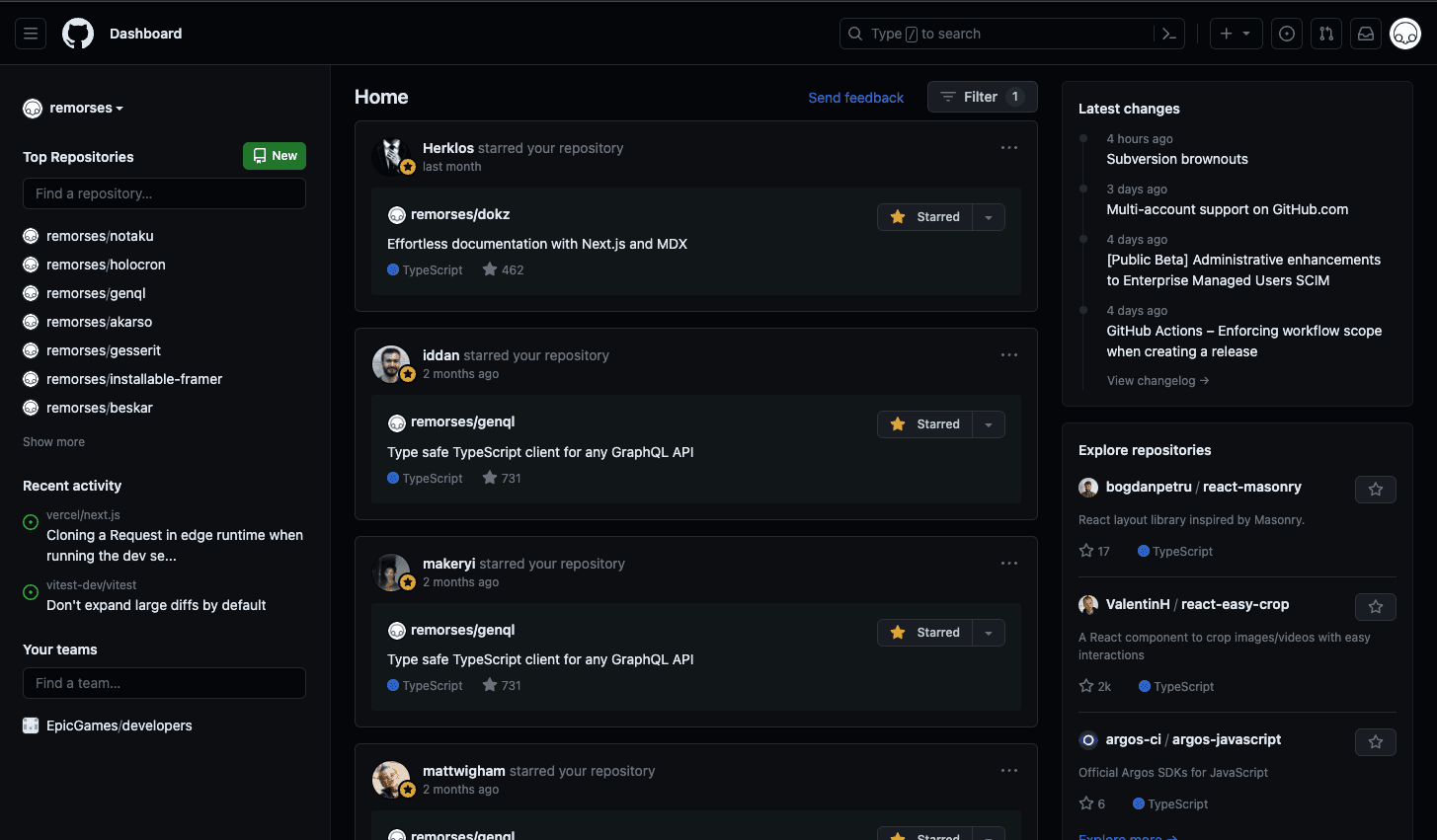Open the iddan user avatar

[391, 363]
